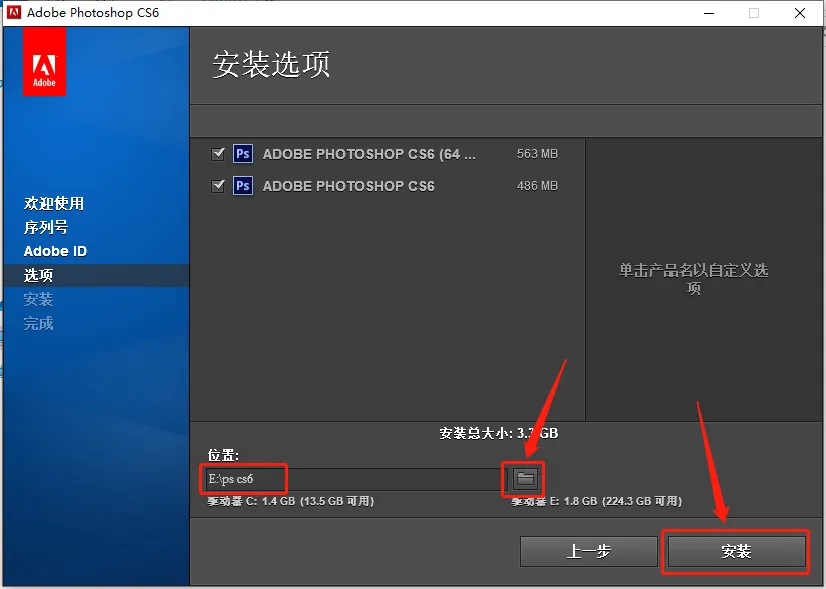Select ADOBE PHOTOSHOP CS6 (64 ... product name
The width and height of the screenshot is (826, 589).
(369, 154)
